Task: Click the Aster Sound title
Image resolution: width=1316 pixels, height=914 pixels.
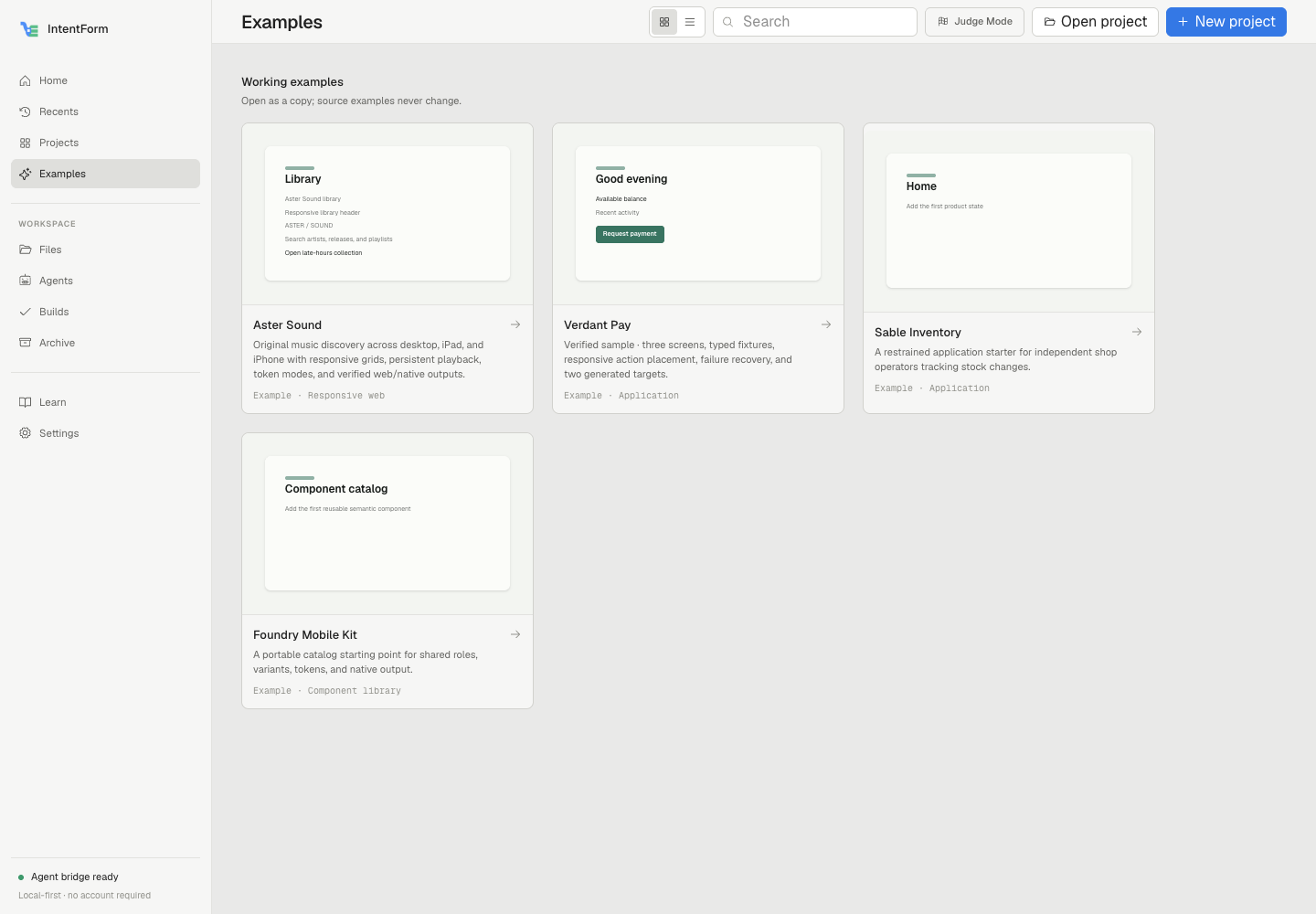Action: [287, 324]
